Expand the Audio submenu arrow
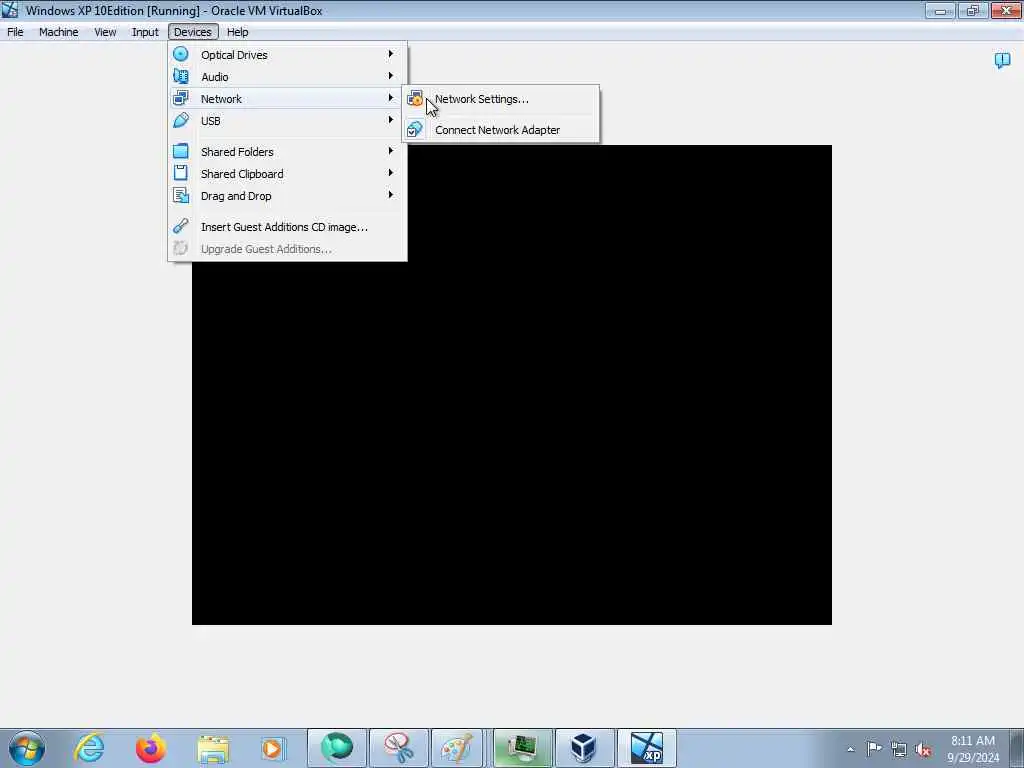The image size is (1024, 768). click(x=391, y=76)
